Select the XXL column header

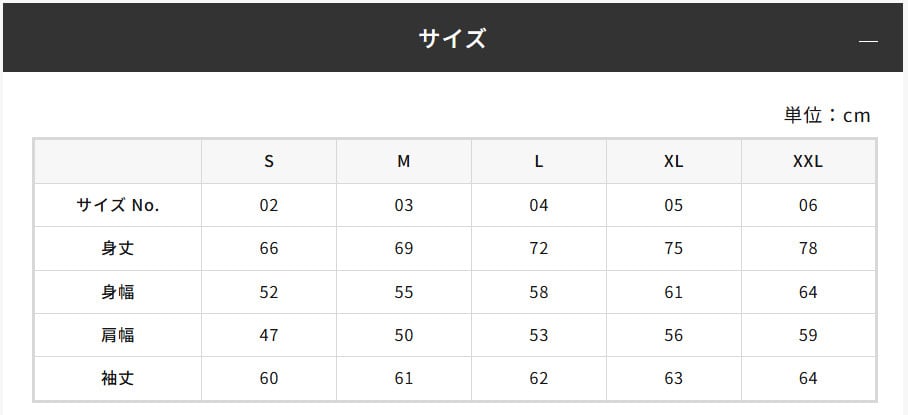(x=808, y=161)
